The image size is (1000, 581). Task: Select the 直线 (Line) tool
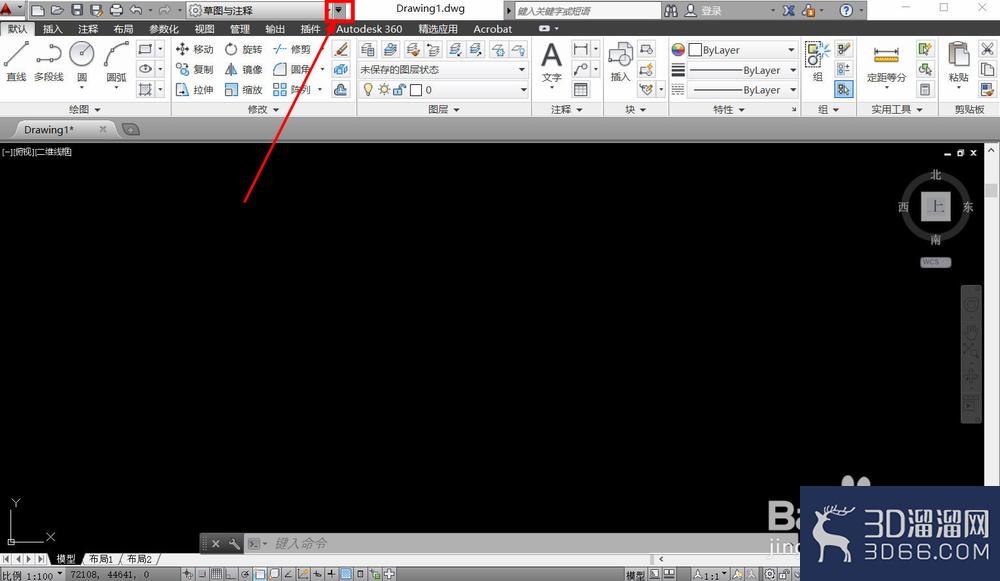[x=17, y=61]
